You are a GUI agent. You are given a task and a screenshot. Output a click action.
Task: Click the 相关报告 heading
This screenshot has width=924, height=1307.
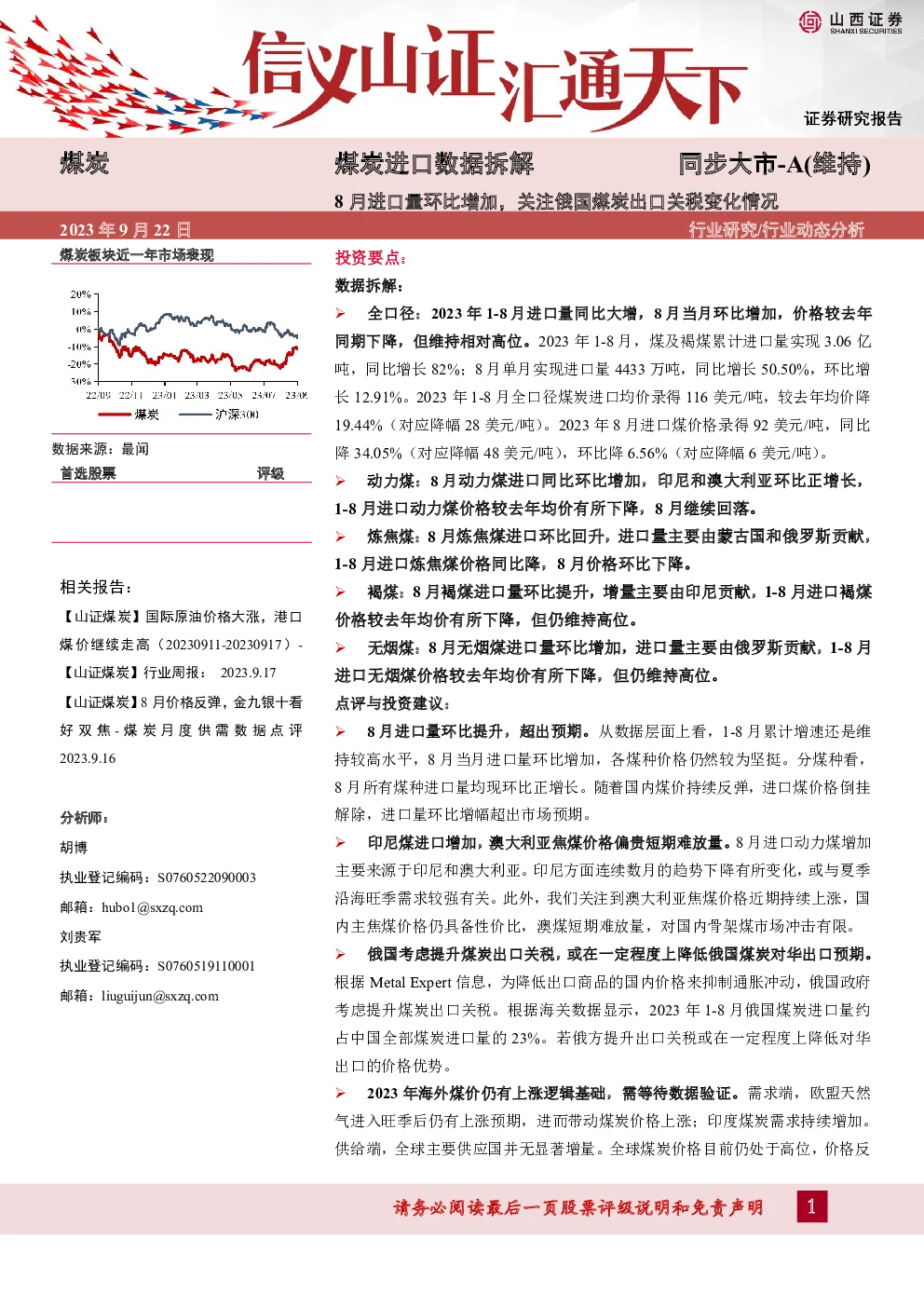coord(96,587)
